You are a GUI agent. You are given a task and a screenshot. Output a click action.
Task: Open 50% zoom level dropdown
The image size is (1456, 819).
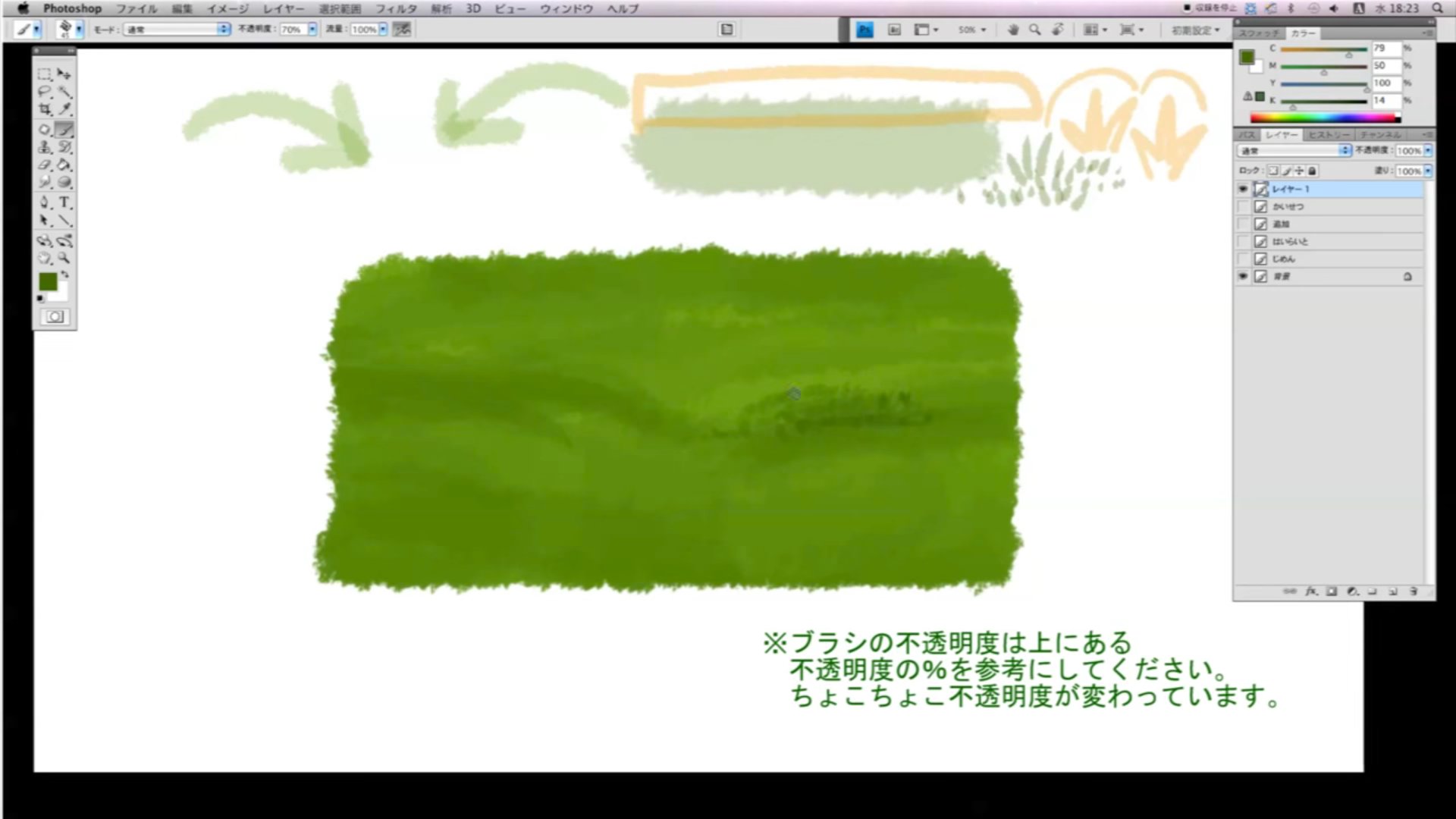pyautogui.click(x=972, y=30)
